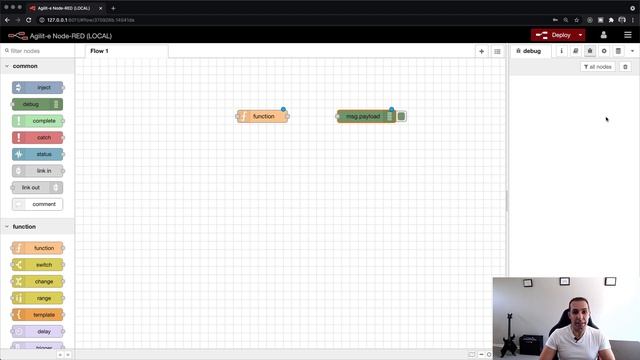
Task: Open the context data sidebar icon
Action: [618, 51]
